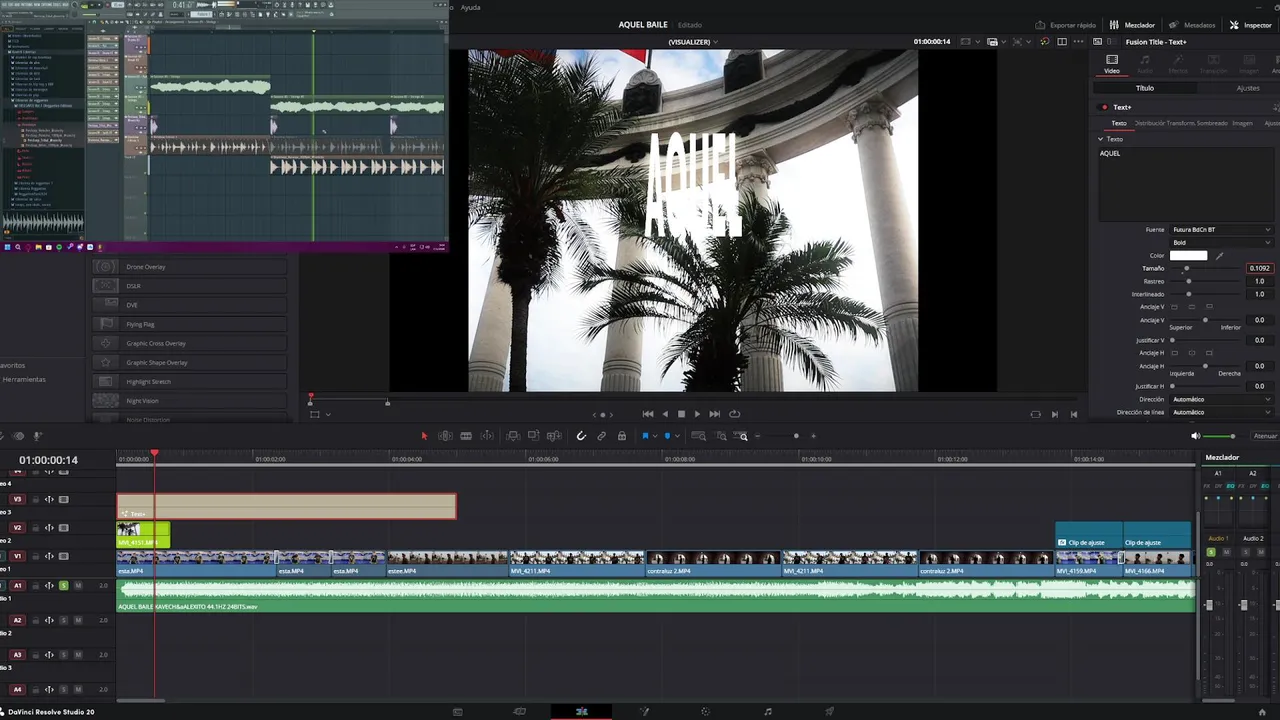The image size is (1280, 720).
Task: Toggle timeline snapping magnet icon
Action: (x=581, y=436)
